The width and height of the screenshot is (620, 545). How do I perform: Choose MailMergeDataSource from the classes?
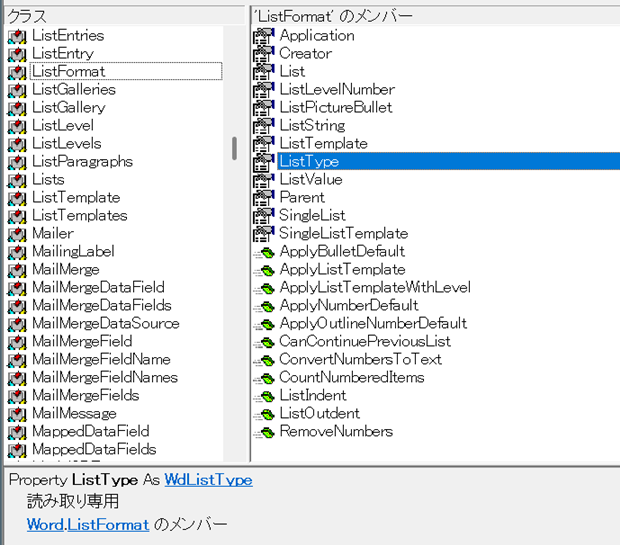pos(105,324)
